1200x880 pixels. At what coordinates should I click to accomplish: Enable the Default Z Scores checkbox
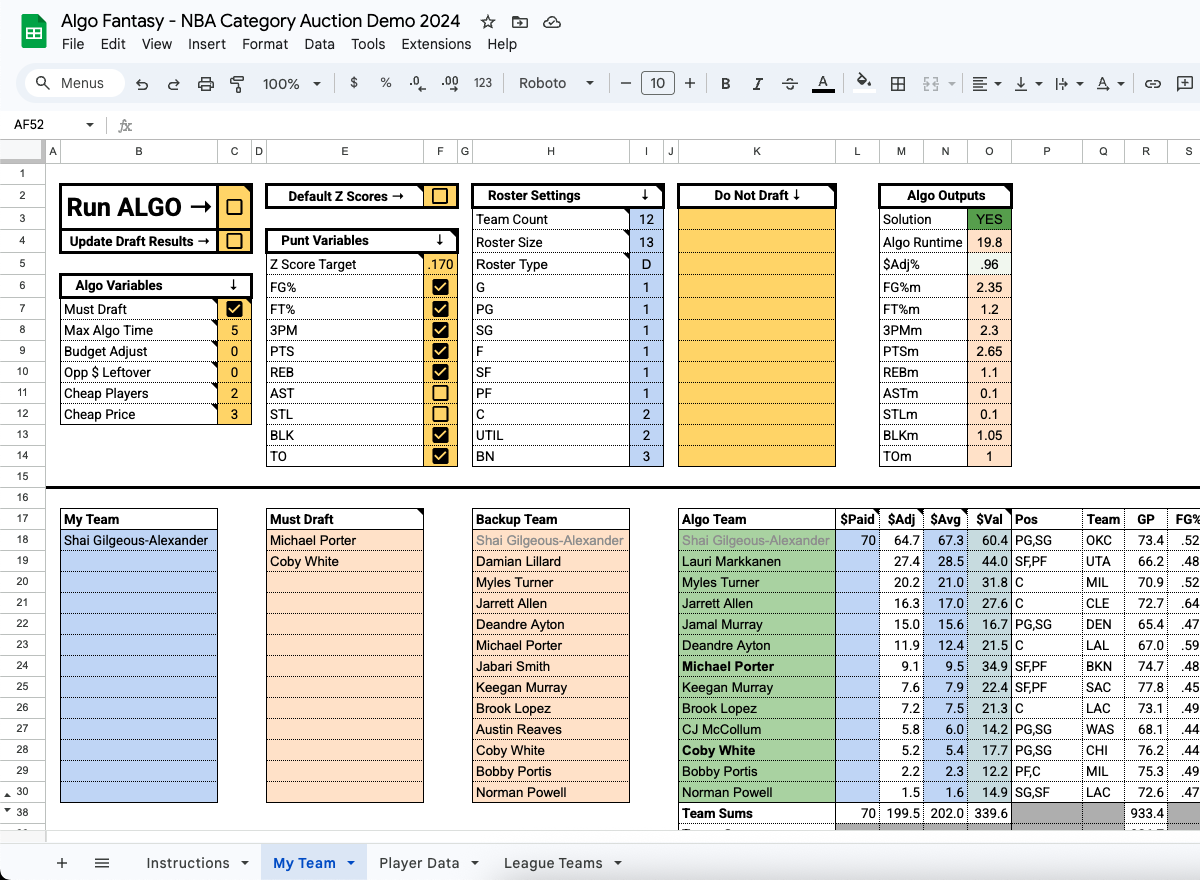pyautogui.click(x=439, y=196)
